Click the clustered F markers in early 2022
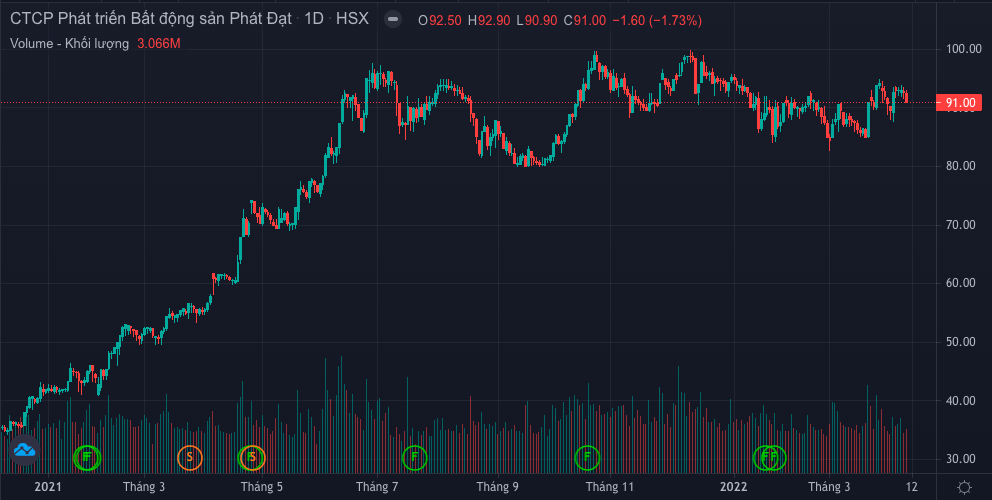Screen dimensions: 992x500 770,457
